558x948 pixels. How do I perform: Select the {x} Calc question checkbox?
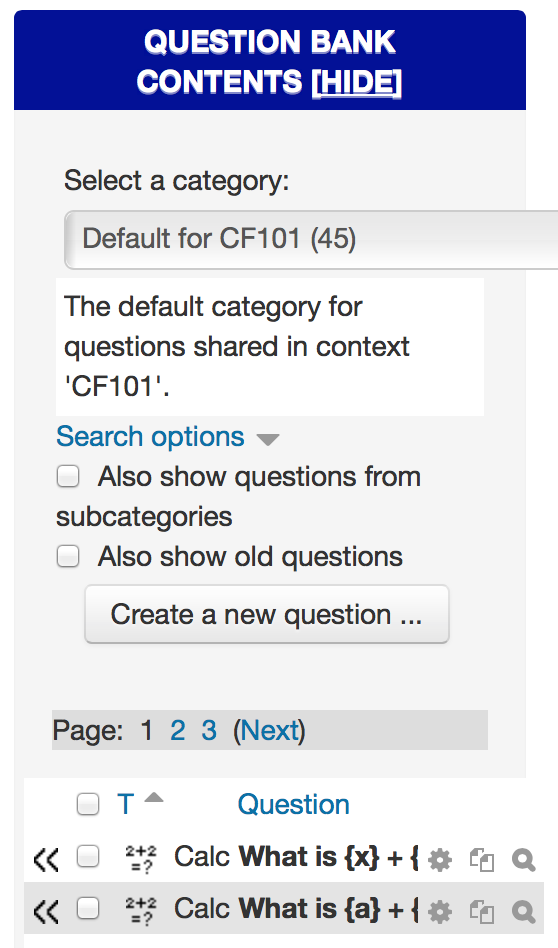(88, 857)
